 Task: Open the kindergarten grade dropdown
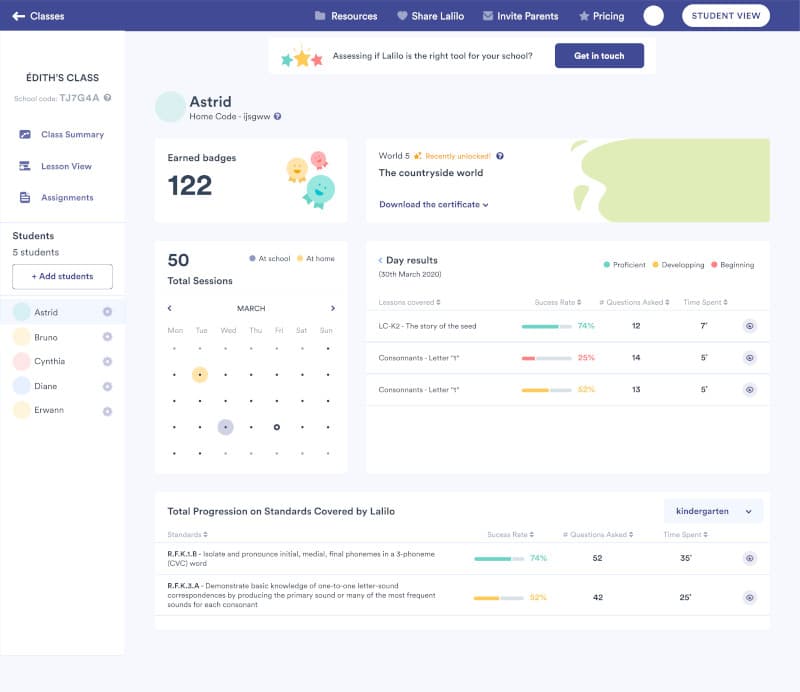pos(713,510)
